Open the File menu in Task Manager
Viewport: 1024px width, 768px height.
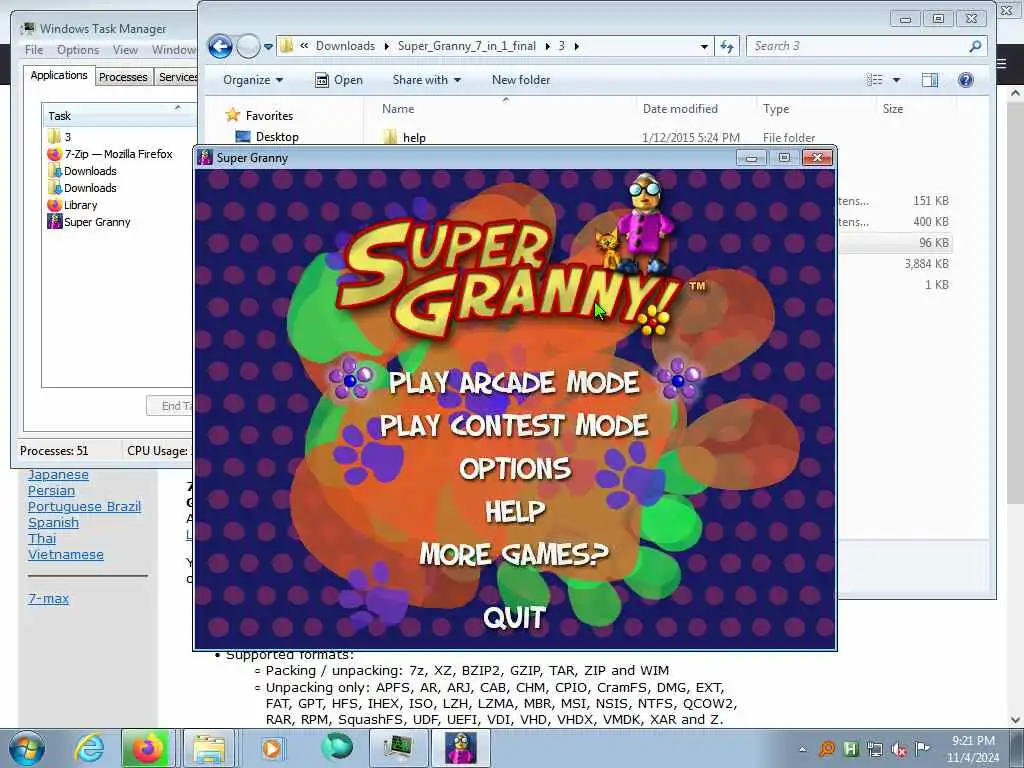[34, 50]
